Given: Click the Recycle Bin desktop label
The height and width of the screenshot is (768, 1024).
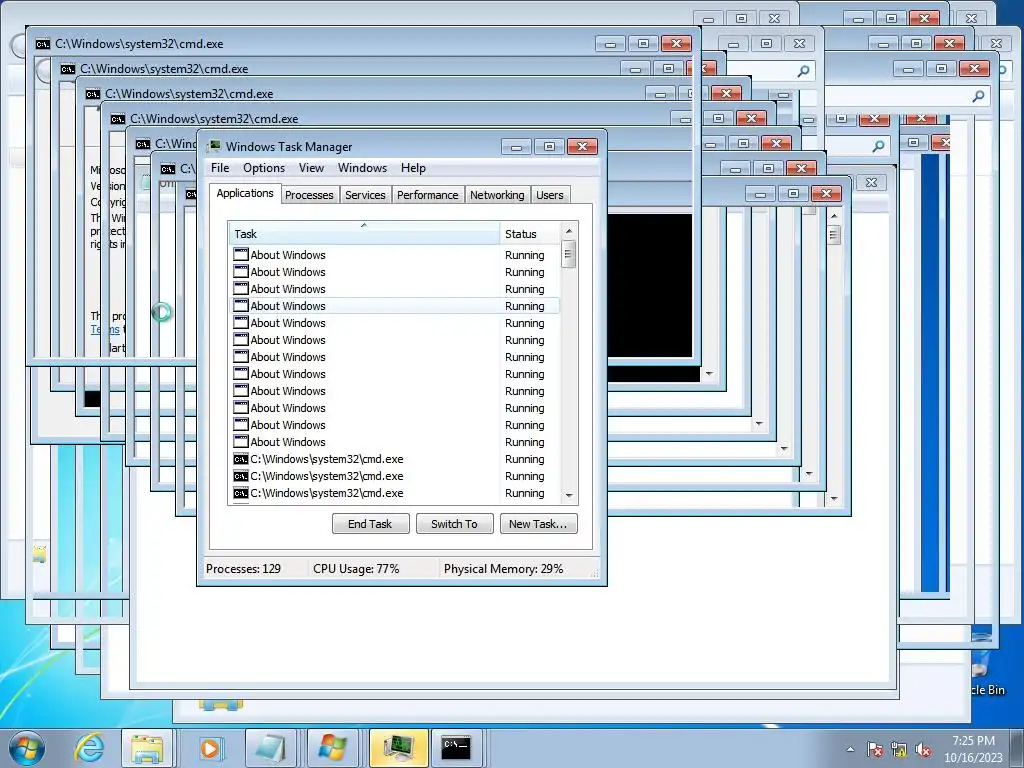Looking at the screenshot, I should point(987,690).
